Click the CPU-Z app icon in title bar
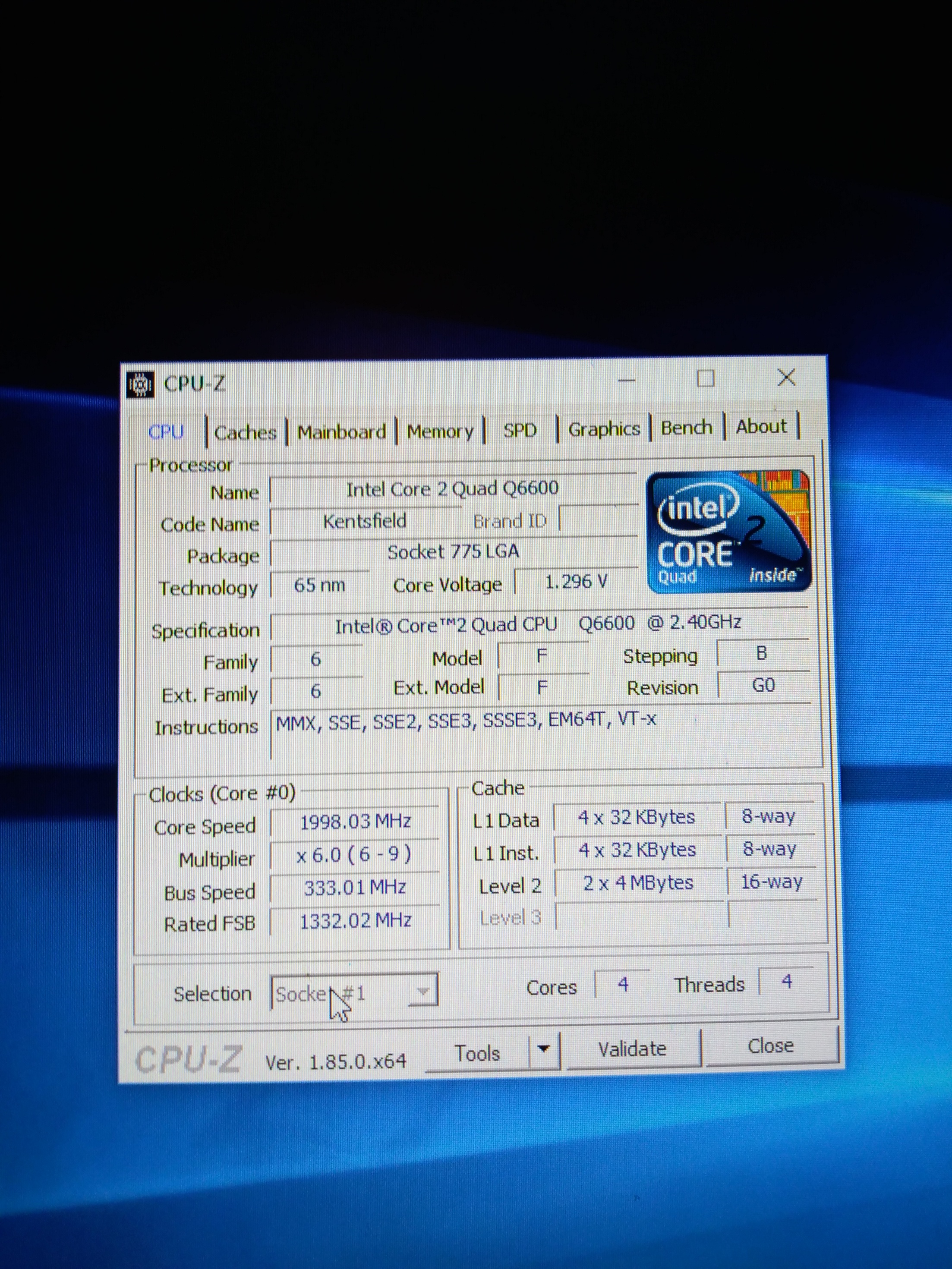952x1269 pixels. [140, 385]
